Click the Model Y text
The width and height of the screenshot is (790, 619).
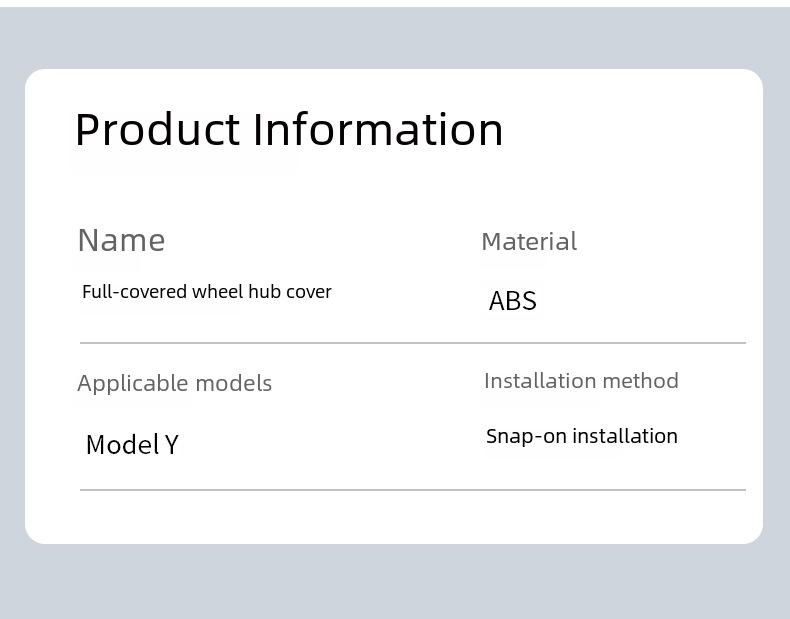132,445
